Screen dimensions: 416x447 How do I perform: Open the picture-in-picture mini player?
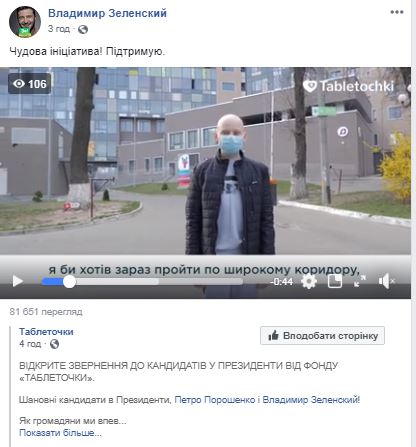(x=335, y=281)
